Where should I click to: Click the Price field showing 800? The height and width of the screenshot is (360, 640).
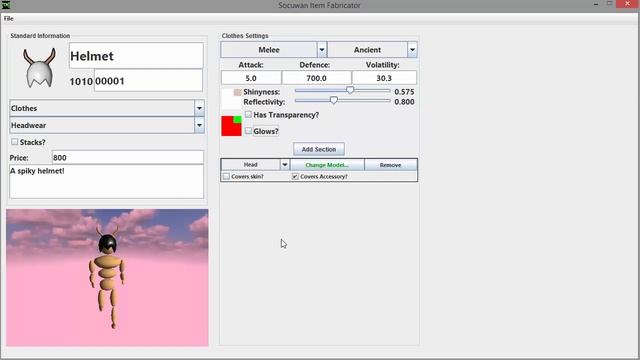click(x=128, y=158)
